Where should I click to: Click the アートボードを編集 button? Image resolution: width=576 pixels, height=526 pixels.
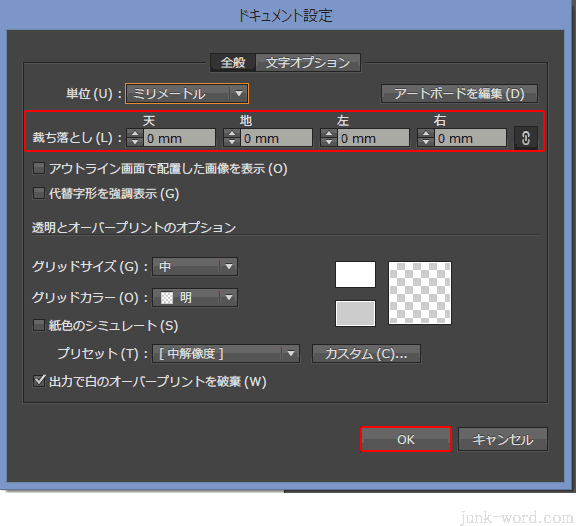tap(459, 94)
